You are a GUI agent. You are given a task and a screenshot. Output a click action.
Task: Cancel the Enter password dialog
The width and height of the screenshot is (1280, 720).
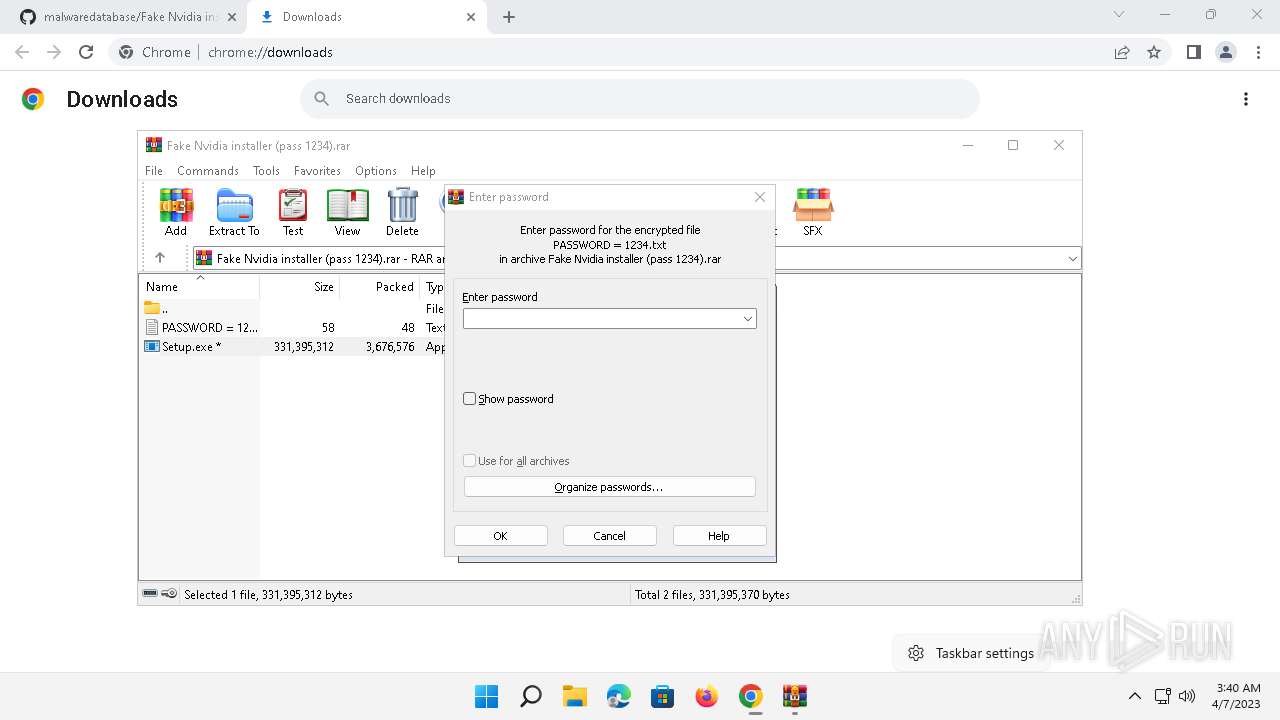point(609,536)
